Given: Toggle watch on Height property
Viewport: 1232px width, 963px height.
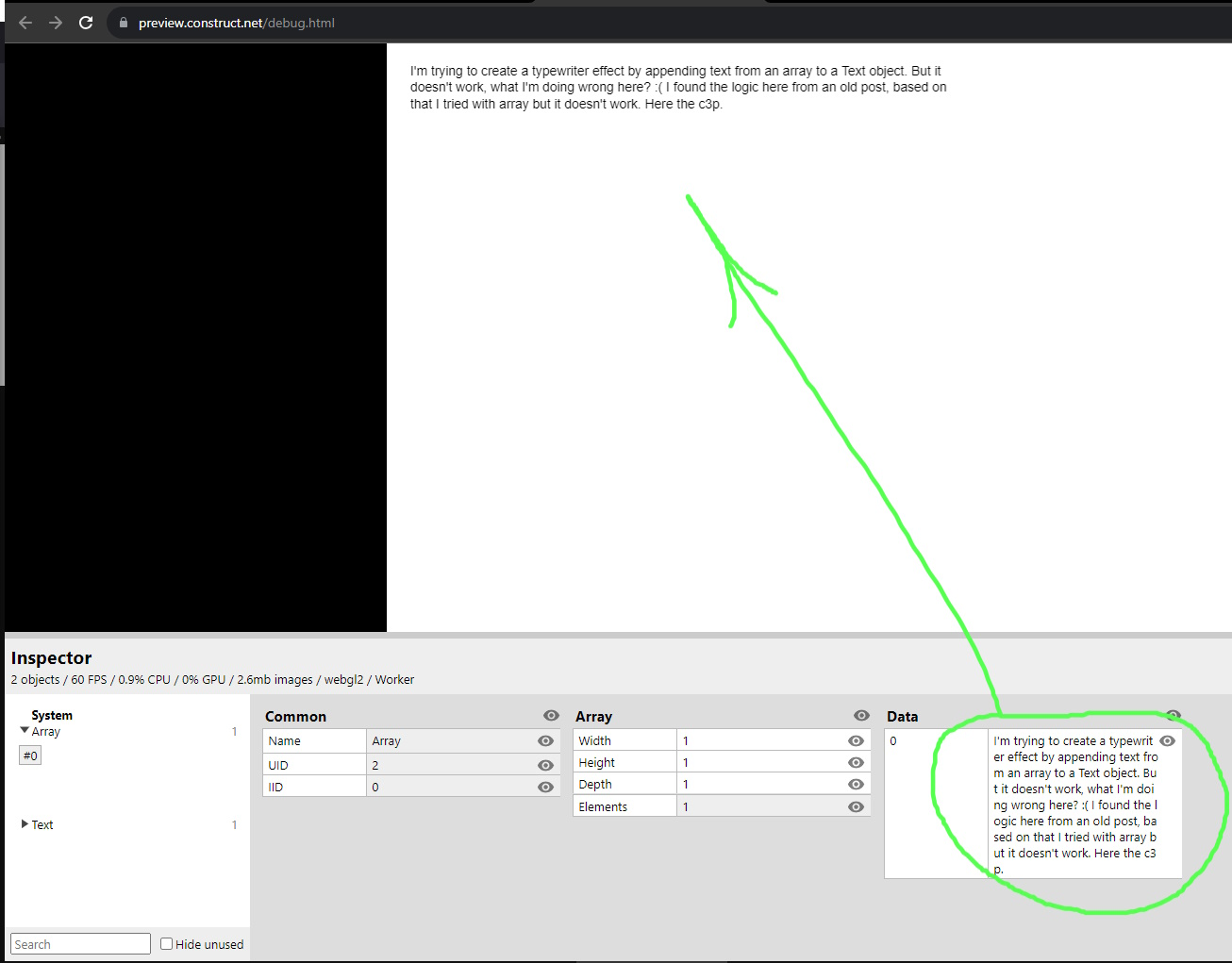Looking at the screenshot, I should pos(856,763).
